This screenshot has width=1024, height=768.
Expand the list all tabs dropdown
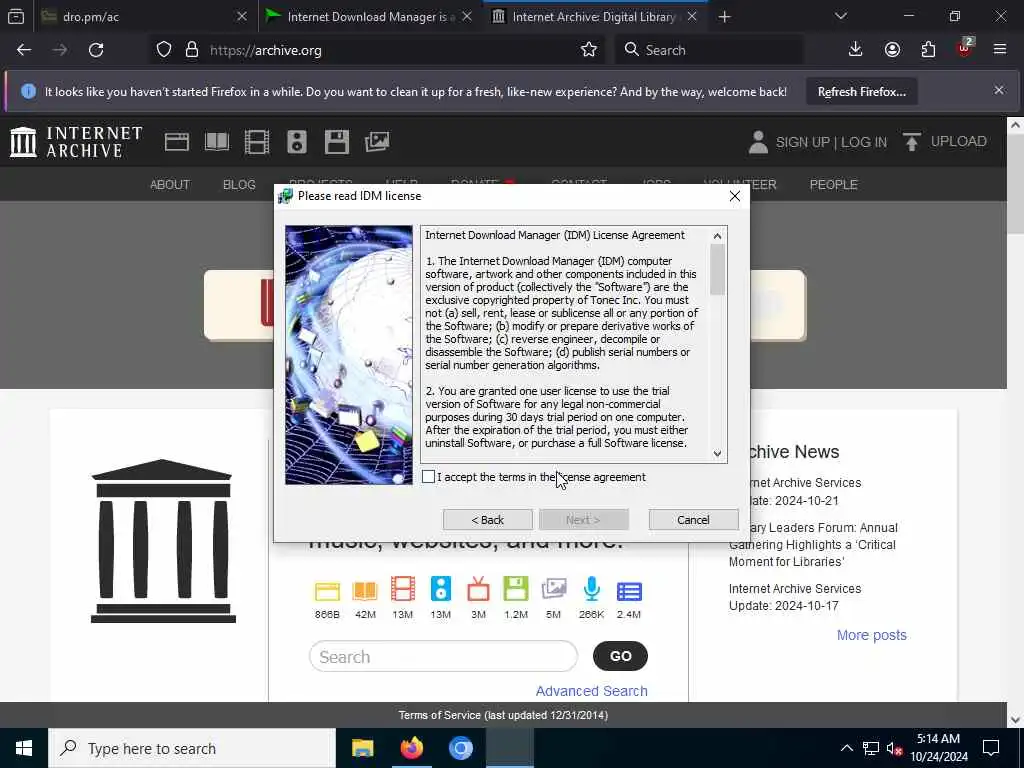(841, 16)
